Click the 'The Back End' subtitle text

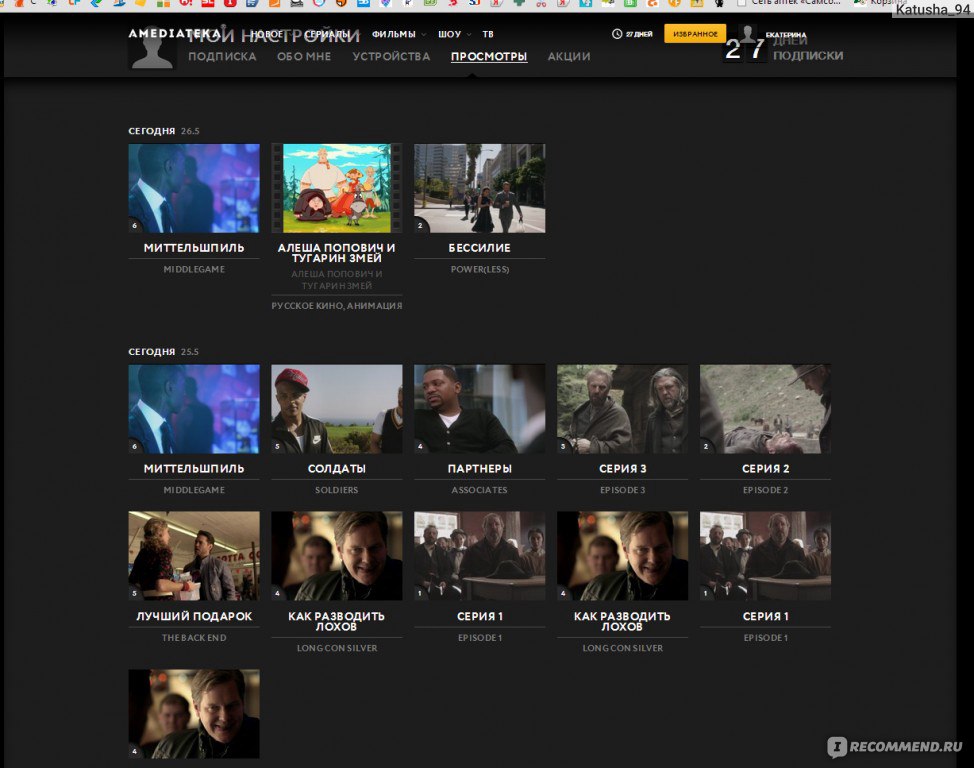(x=194, y=638)
